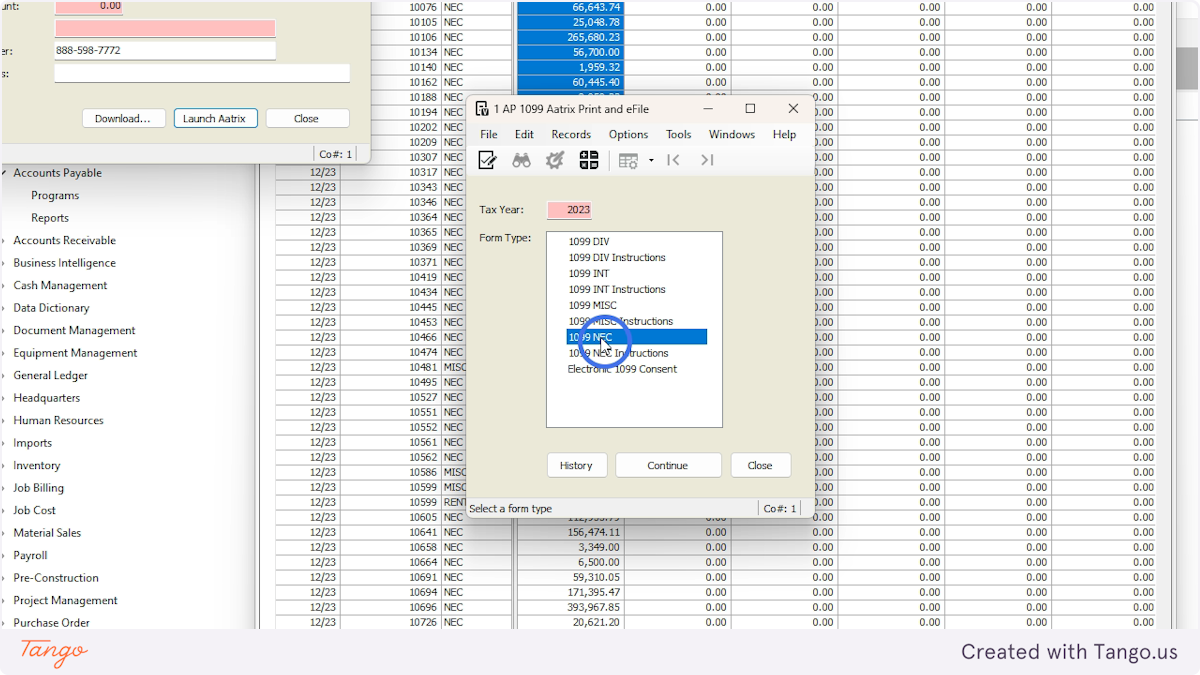Click the add/remove records grid icon
This screenshot has height=675, width=1200.
coord(589,160)
